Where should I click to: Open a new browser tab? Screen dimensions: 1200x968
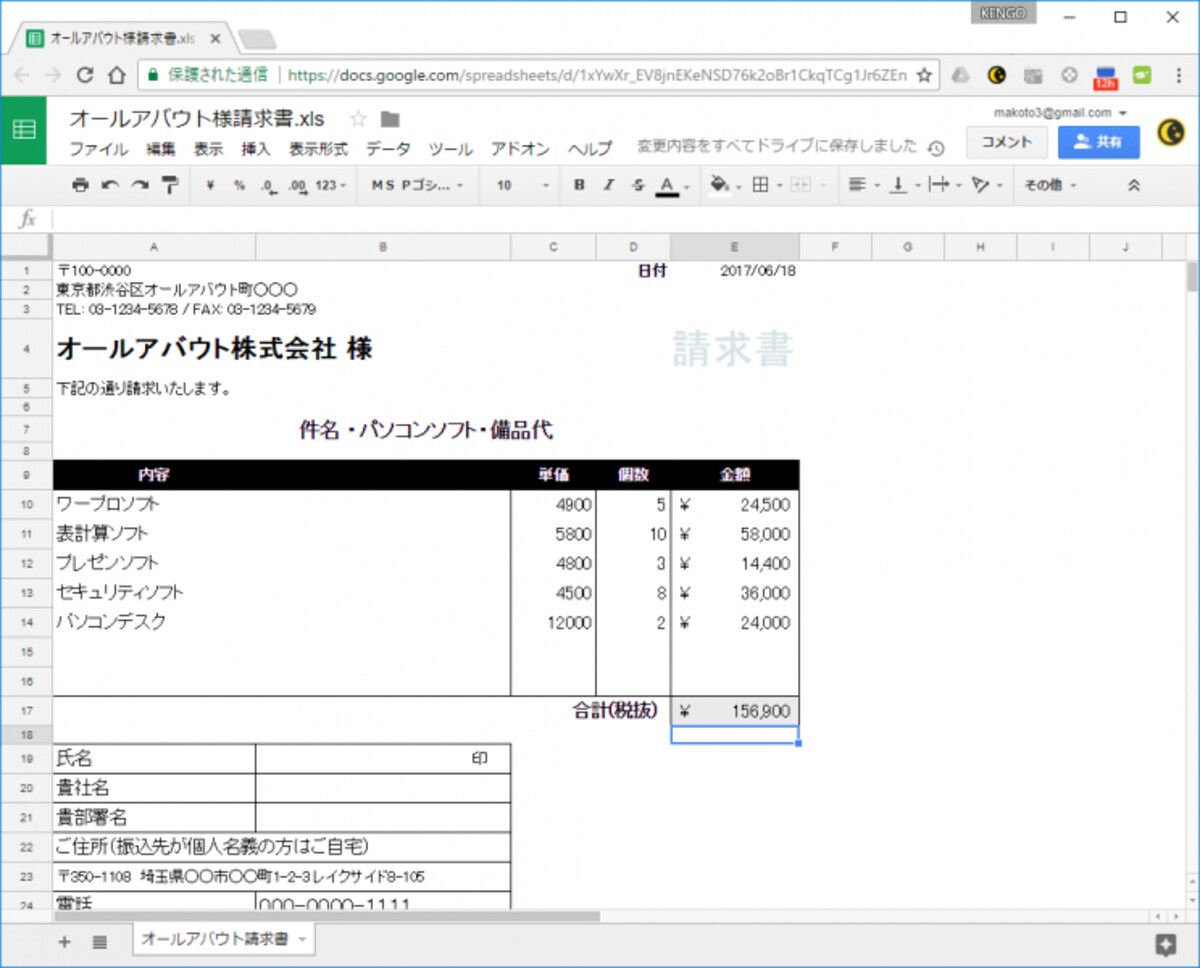pos(257,39)
